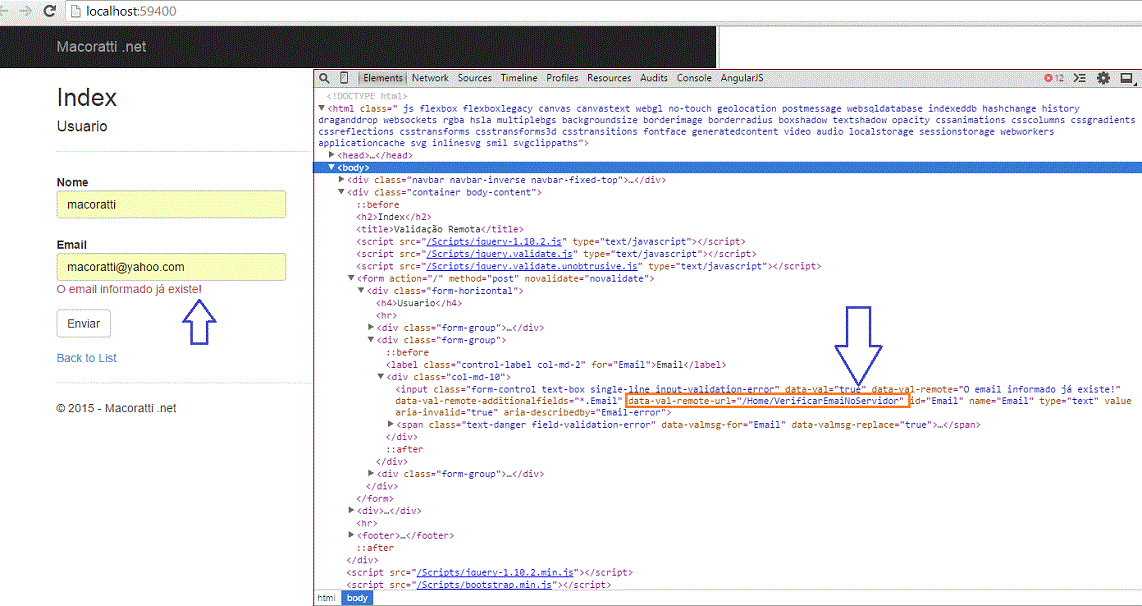1142x606 pixels.
Task: Show the DevTools console drawer icon
Action: click(1081, 78)
